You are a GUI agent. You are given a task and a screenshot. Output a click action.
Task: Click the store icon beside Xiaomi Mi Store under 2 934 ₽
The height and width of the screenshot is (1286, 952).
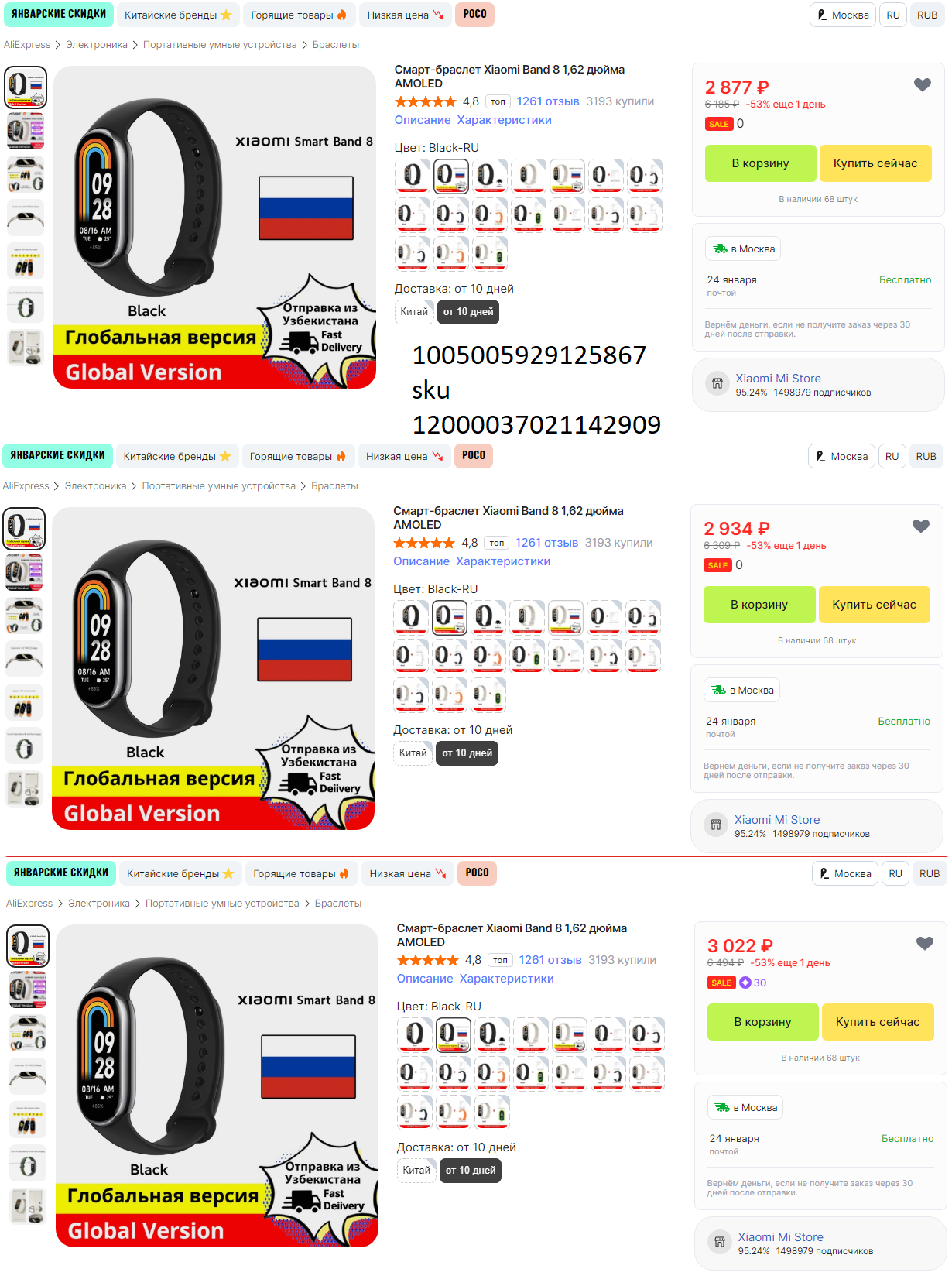tap(716, 825)
